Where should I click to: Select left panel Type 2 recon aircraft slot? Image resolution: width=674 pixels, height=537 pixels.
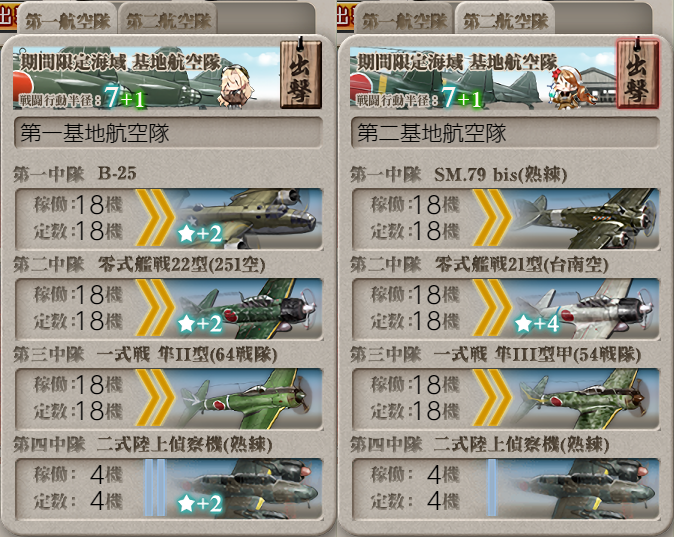tap(169, 488)
